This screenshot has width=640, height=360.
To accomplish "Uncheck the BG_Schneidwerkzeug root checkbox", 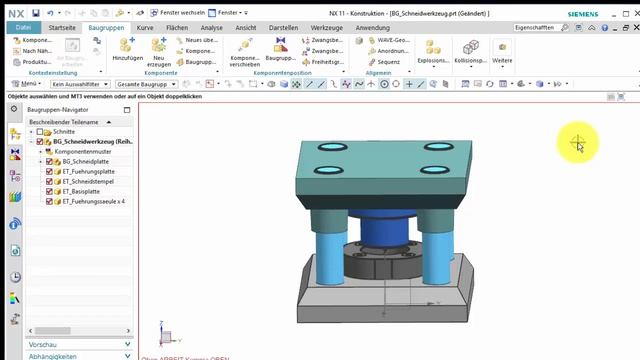I will coord(40,142).
